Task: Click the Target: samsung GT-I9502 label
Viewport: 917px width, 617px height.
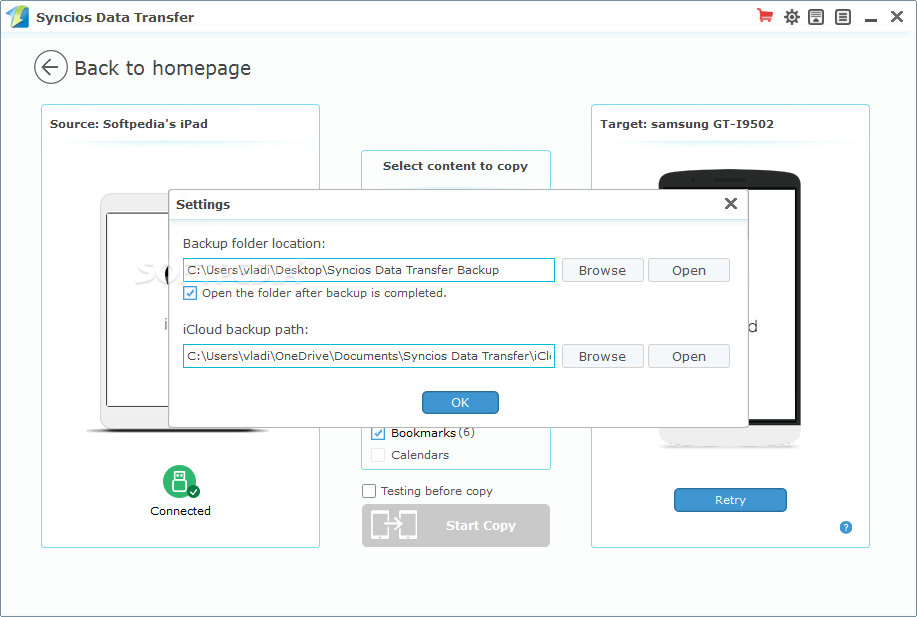Action: [x=687, y=124]
